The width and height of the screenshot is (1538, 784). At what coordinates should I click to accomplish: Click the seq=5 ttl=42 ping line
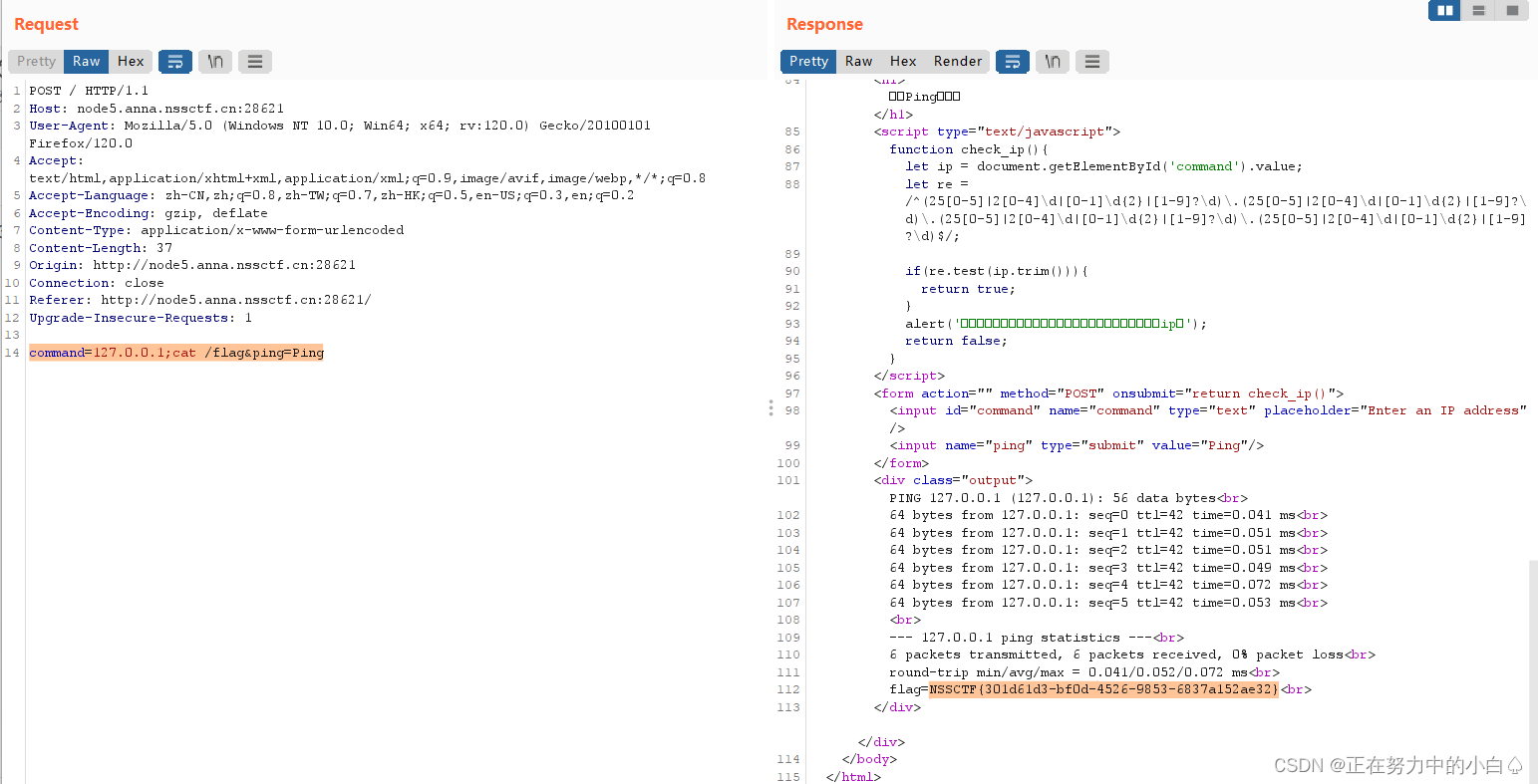(x=1108, y=603)
